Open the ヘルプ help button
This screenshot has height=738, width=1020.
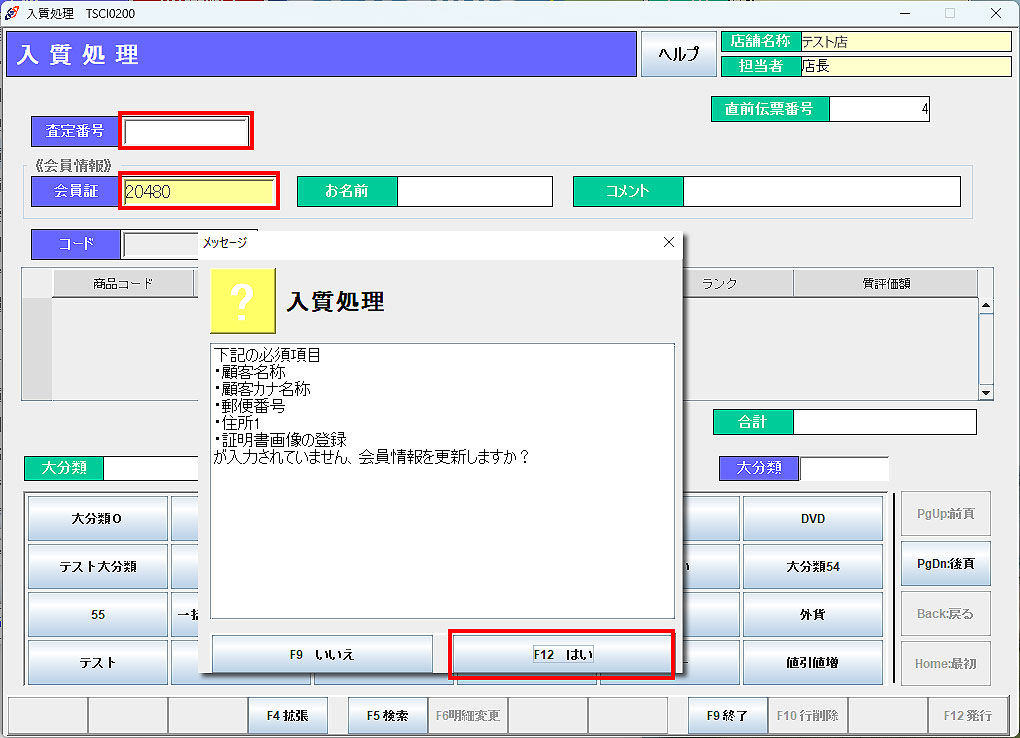pyautogui.click(x=678, y=55)
